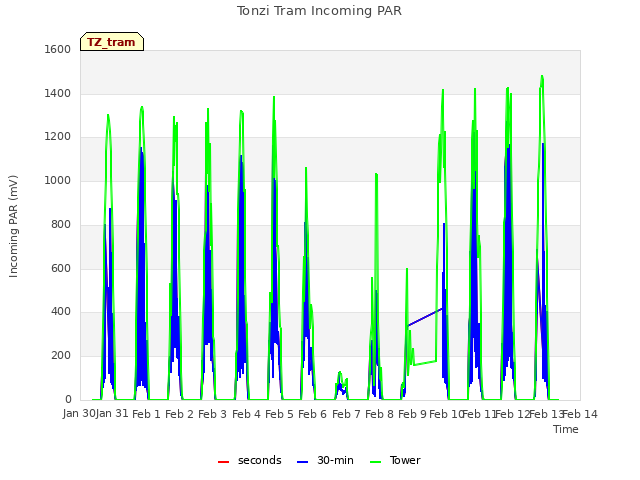Click the Feb 6 x-axis label
Viewport: 640px width, 480px height.
pyautogui.click(x=313, y=414)
